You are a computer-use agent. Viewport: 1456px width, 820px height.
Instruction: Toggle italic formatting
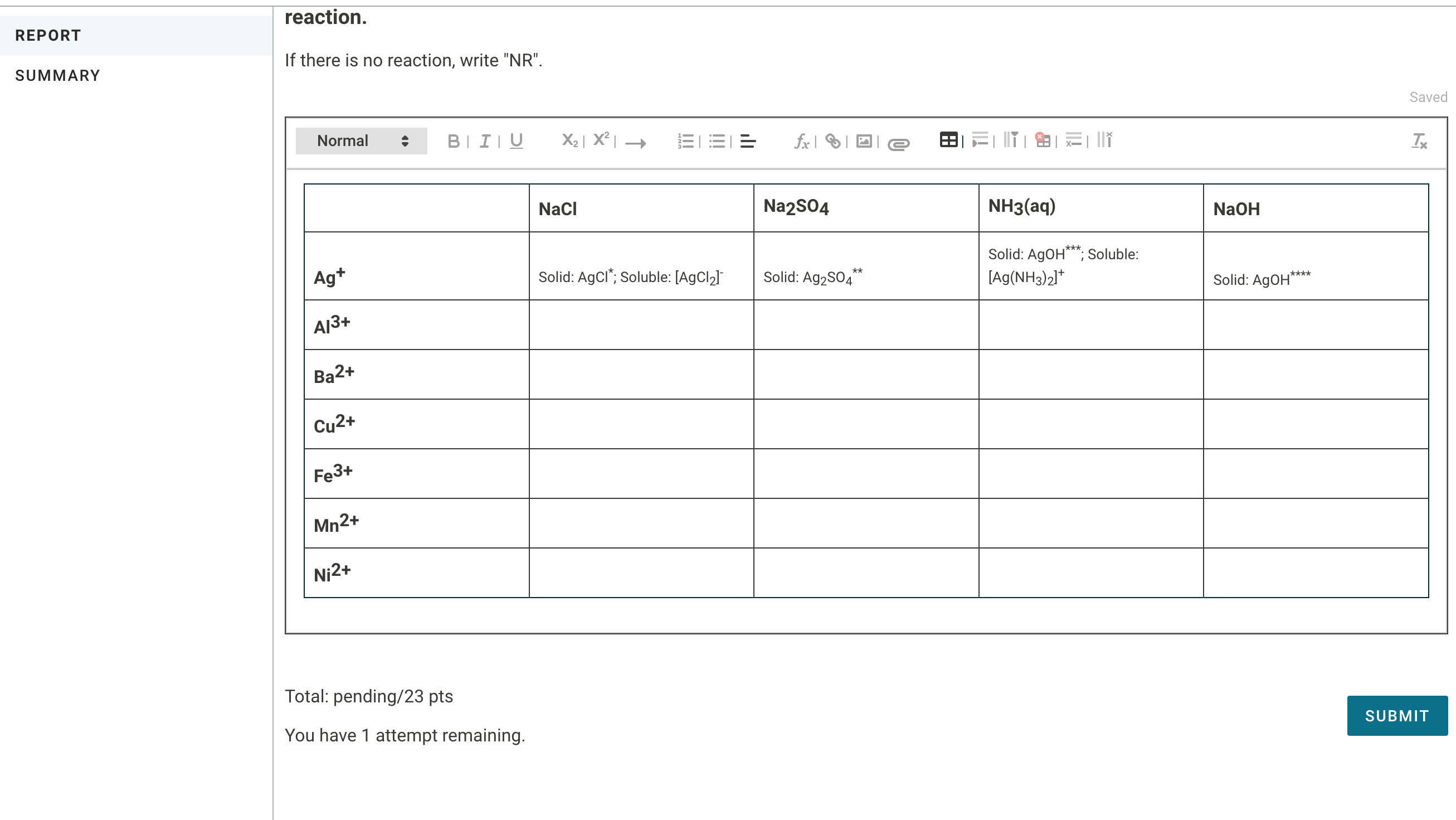point(484,141)
